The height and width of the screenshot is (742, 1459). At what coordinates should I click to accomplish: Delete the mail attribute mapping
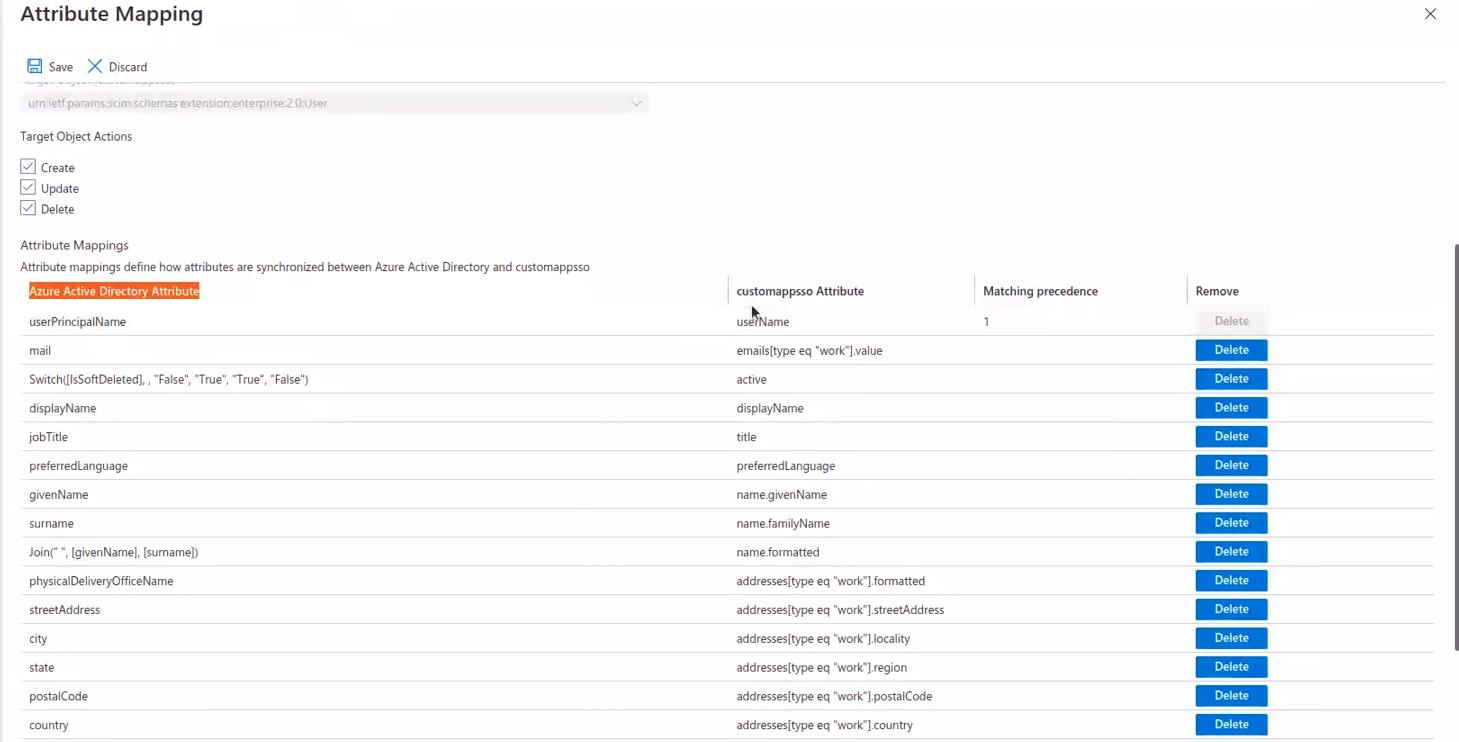(x=1231, y=350)
